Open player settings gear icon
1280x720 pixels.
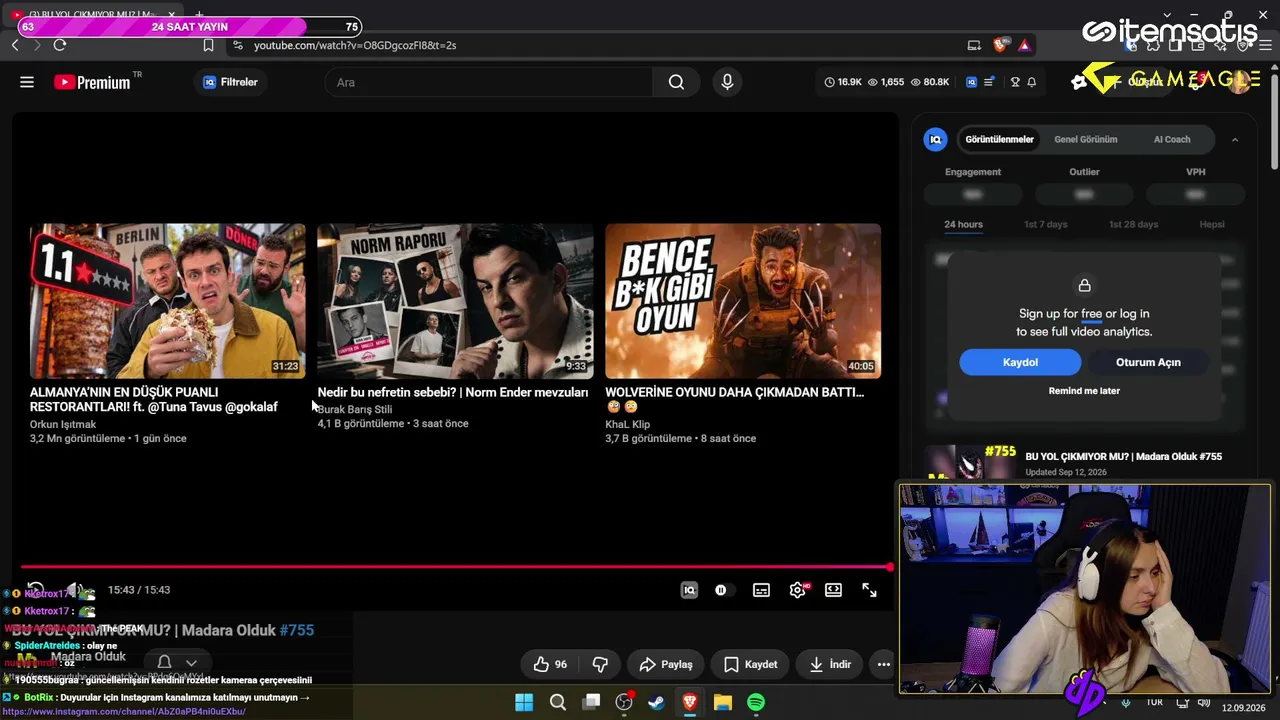pos(798,590)
